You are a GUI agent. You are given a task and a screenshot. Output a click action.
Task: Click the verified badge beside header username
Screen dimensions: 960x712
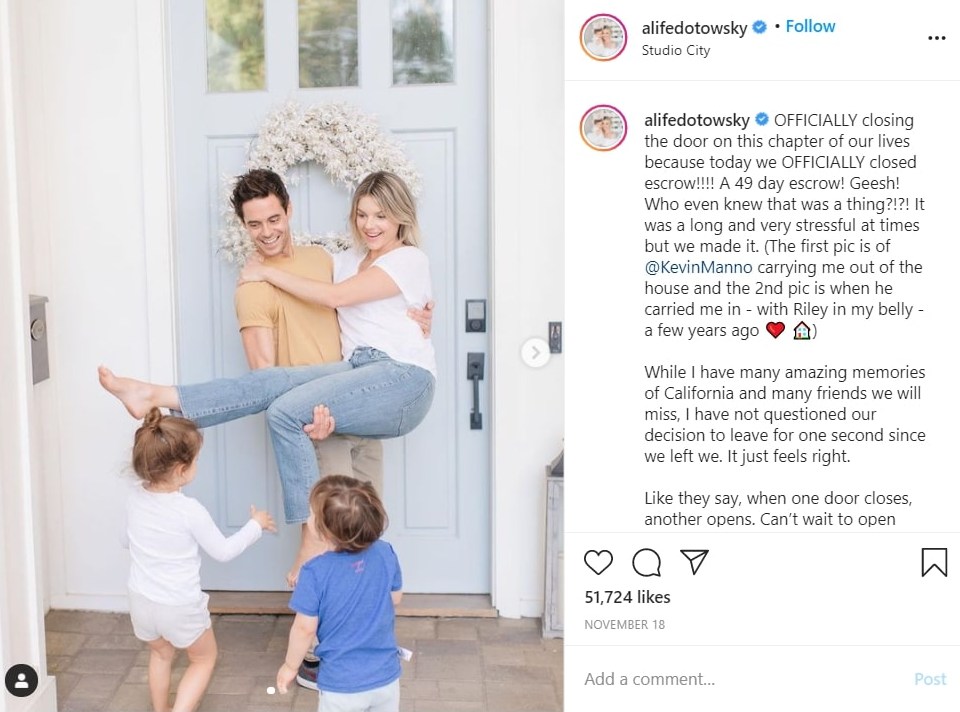coord(759,27)
